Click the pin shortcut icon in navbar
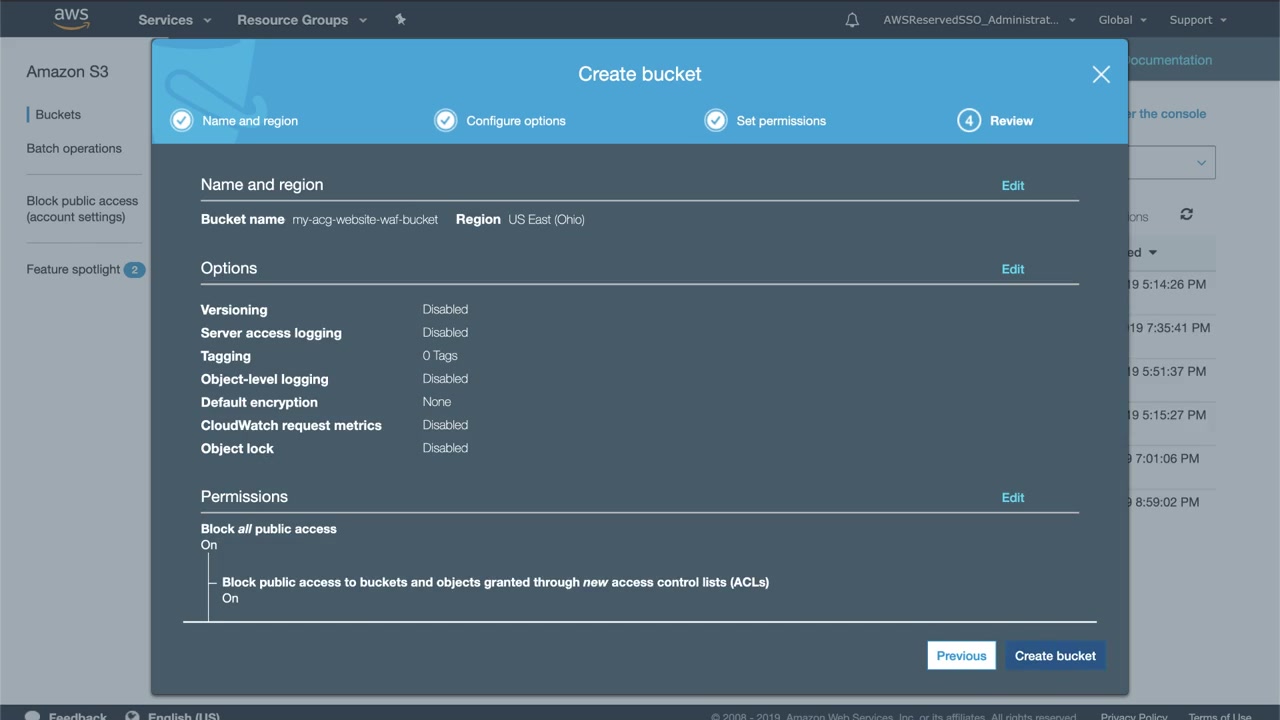 tap(400, 19)
